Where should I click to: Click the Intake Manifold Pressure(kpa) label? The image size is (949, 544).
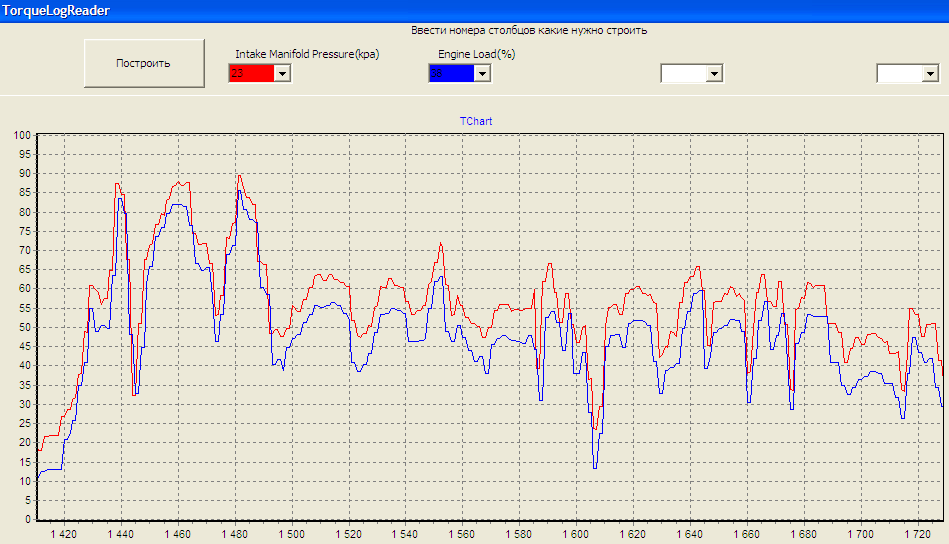pyautogui.click(x=307, y=54)
